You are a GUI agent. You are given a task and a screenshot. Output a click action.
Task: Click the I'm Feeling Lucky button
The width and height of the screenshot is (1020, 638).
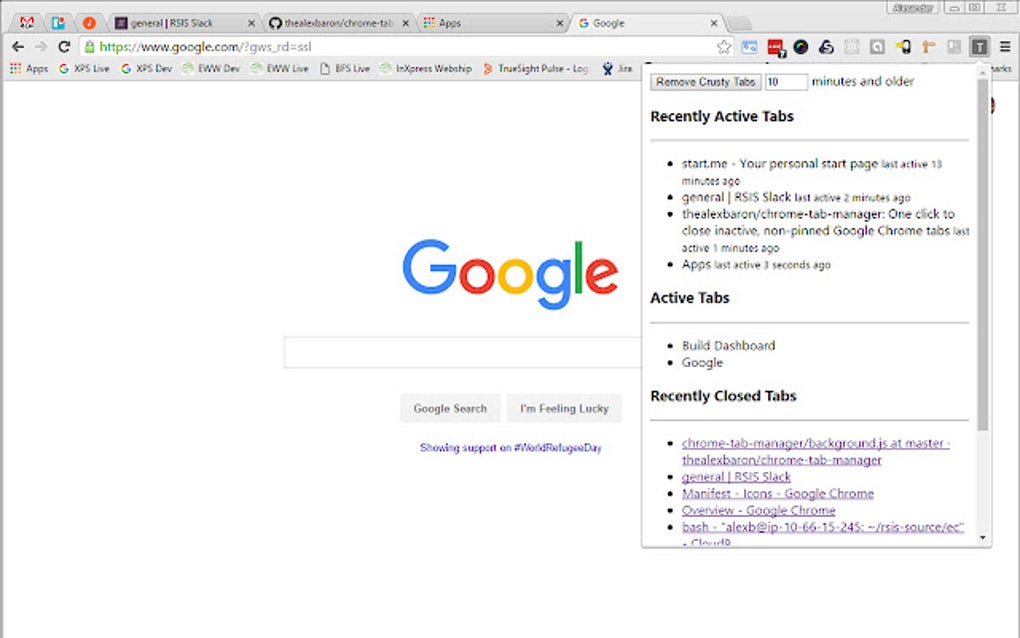pyautogui.click(x=563, y=408)
